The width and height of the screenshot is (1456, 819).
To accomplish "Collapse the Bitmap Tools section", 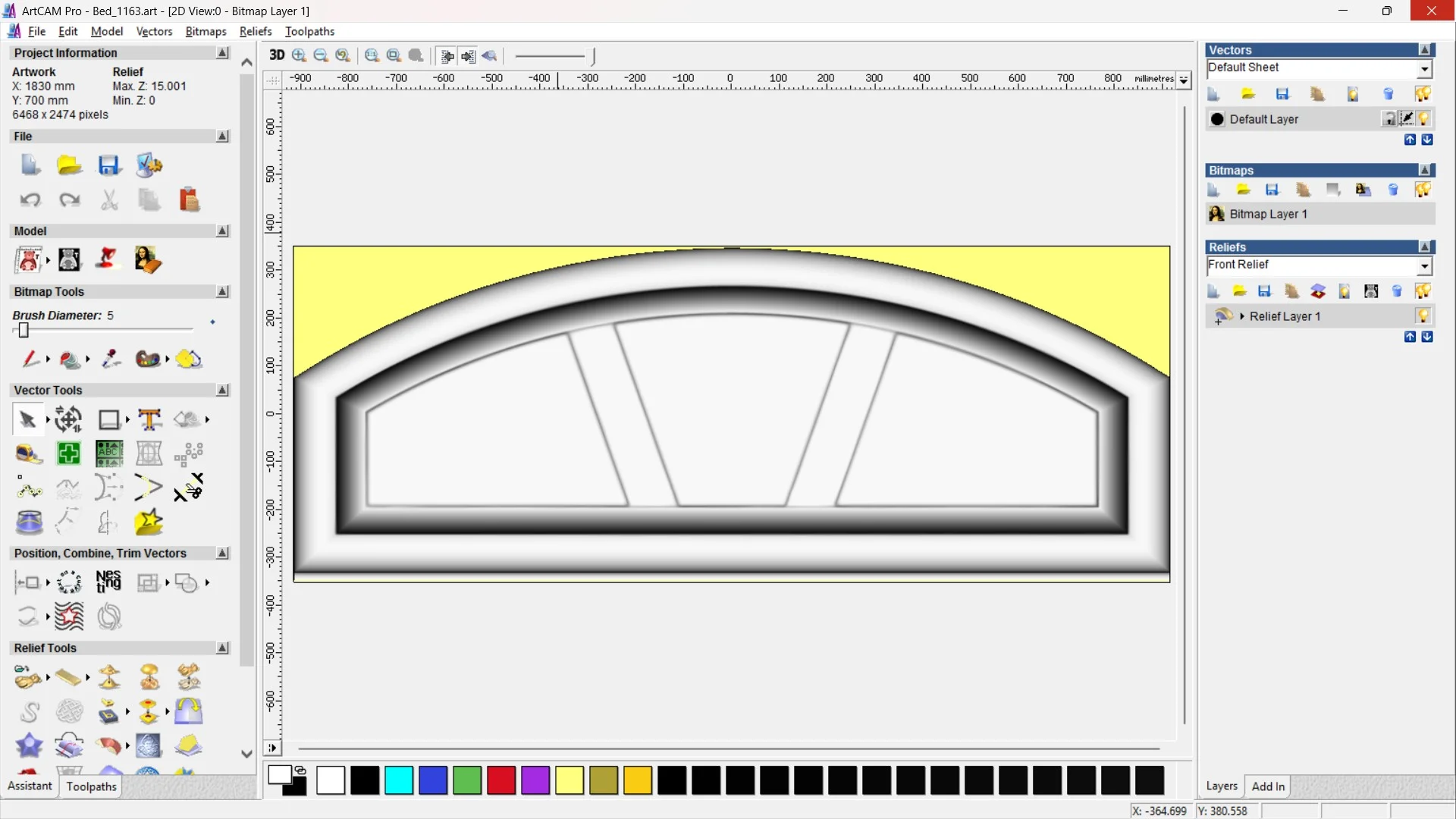I will 222,292.
